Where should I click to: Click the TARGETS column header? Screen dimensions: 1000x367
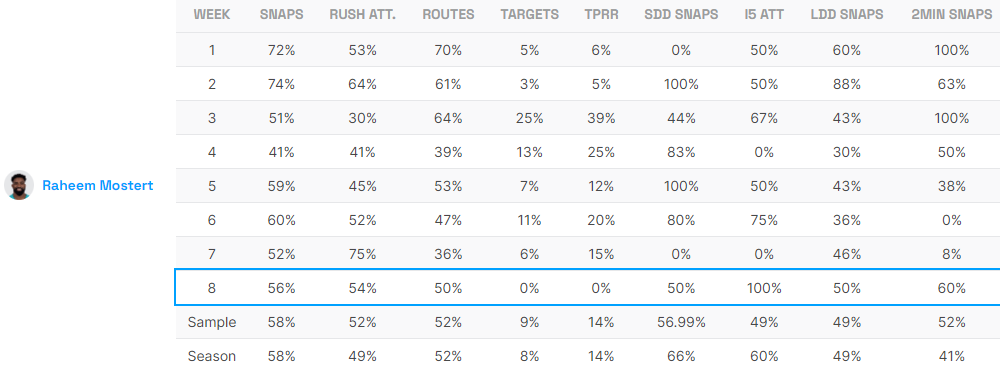pyautogui.click(x=529, y=14)
